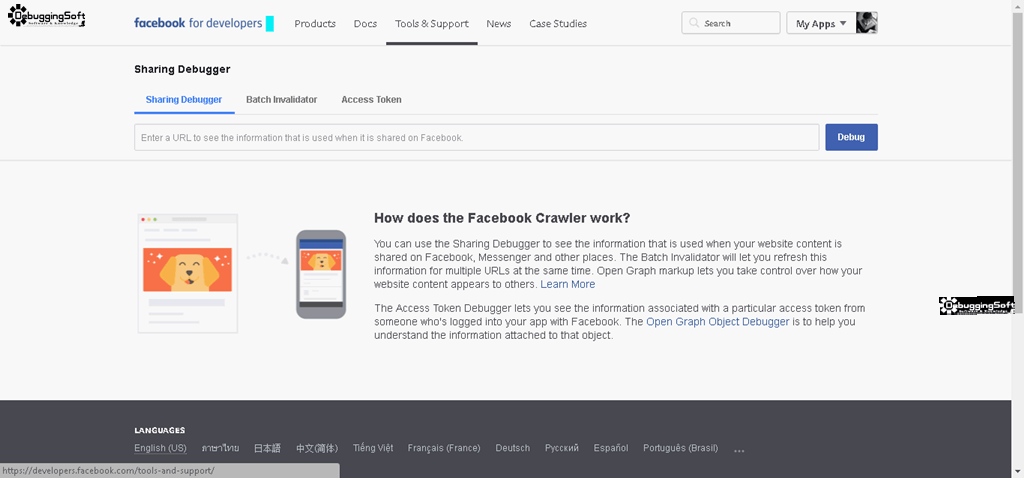
Task: Select Deutsch language in footer
Action: coord(513,448)
